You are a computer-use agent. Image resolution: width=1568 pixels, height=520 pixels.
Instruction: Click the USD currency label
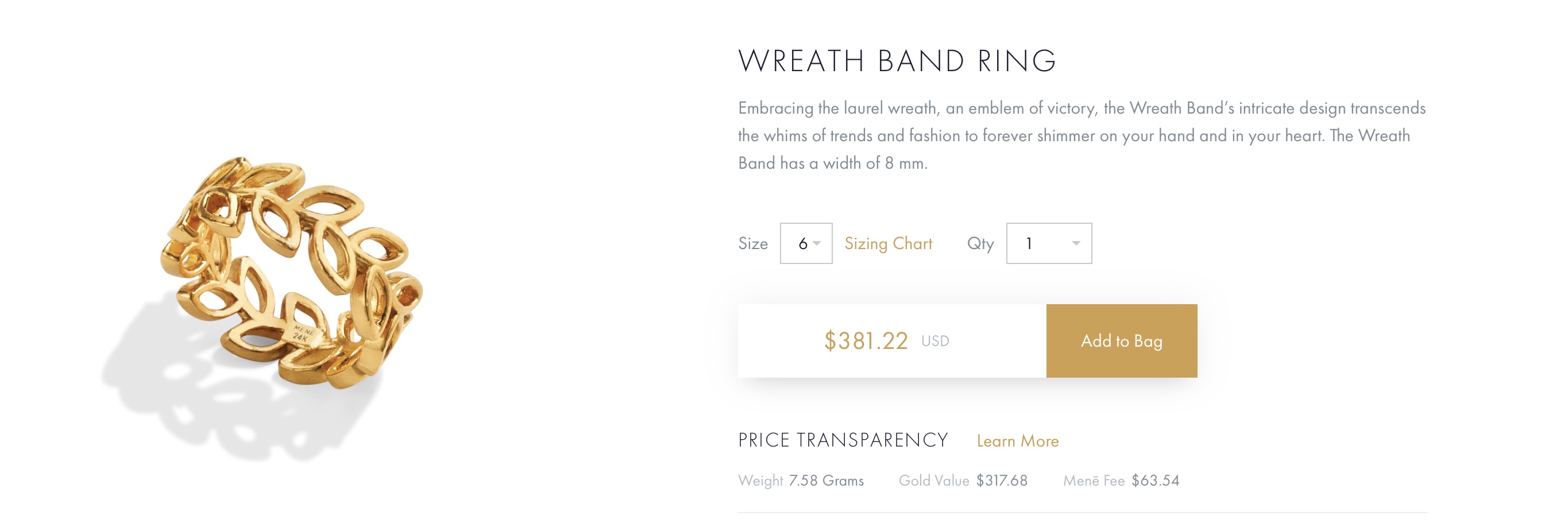tap(935, 341)
